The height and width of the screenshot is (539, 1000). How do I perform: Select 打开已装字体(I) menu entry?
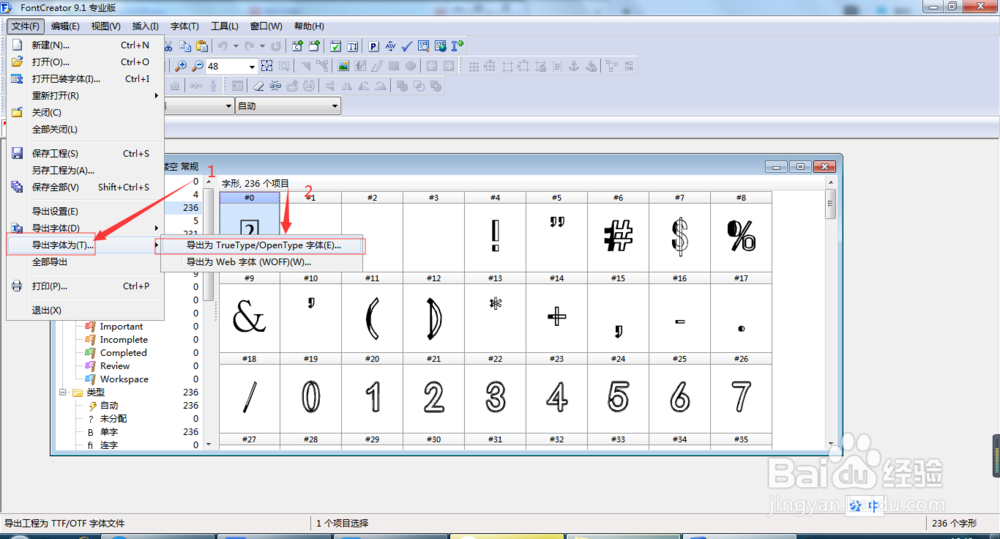(85, 79)
